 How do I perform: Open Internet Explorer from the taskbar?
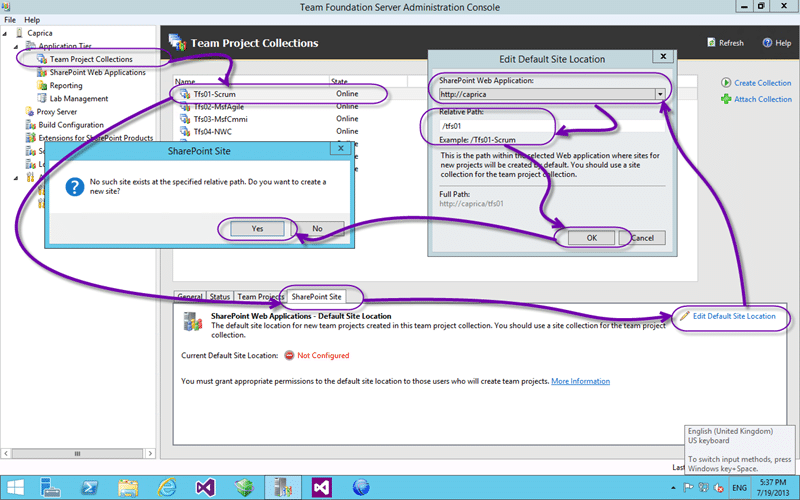(x=167, y=488)
